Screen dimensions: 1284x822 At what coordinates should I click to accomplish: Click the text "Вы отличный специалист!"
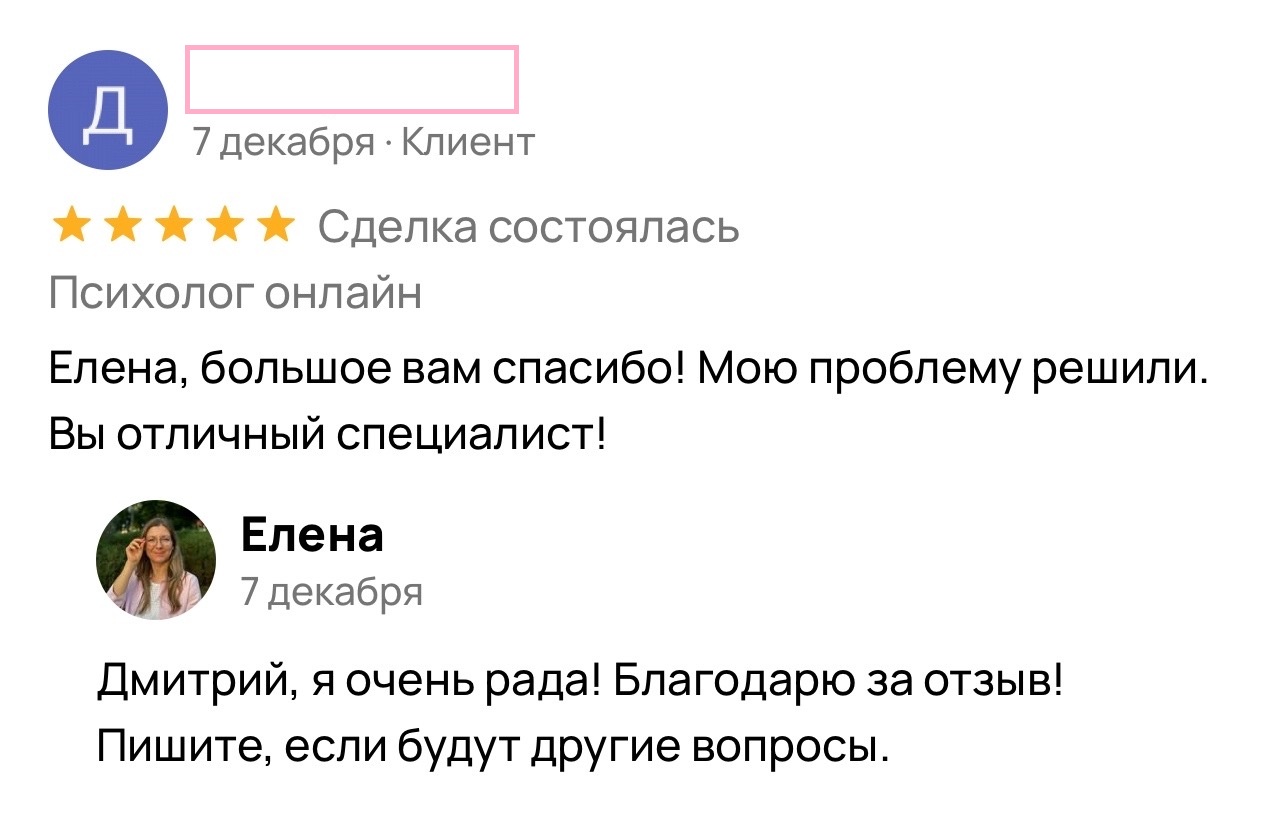click(327, 436)
